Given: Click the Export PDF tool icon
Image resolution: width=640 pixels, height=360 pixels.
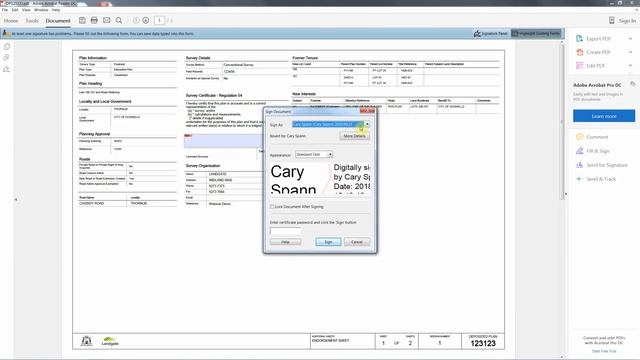Looking at the screenshot, I should coord(580,39).
